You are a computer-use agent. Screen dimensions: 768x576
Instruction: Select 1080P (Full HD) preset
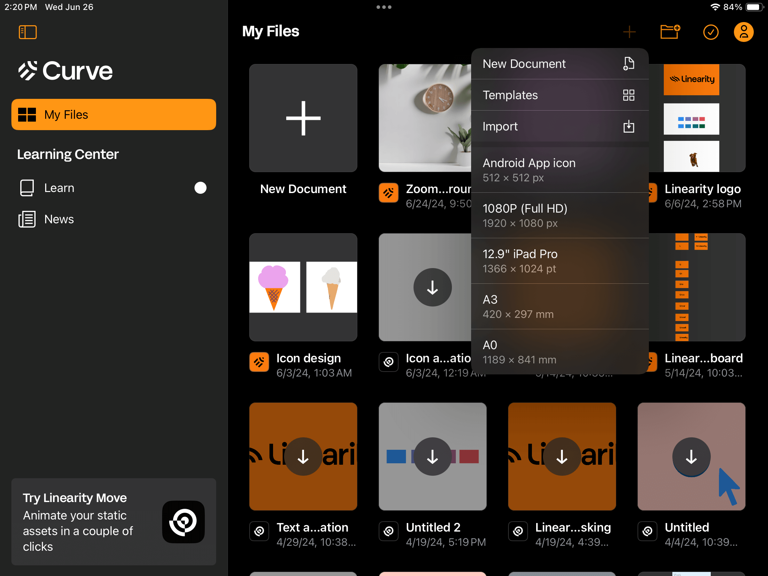pyautogui.click(x=560, y=216)
